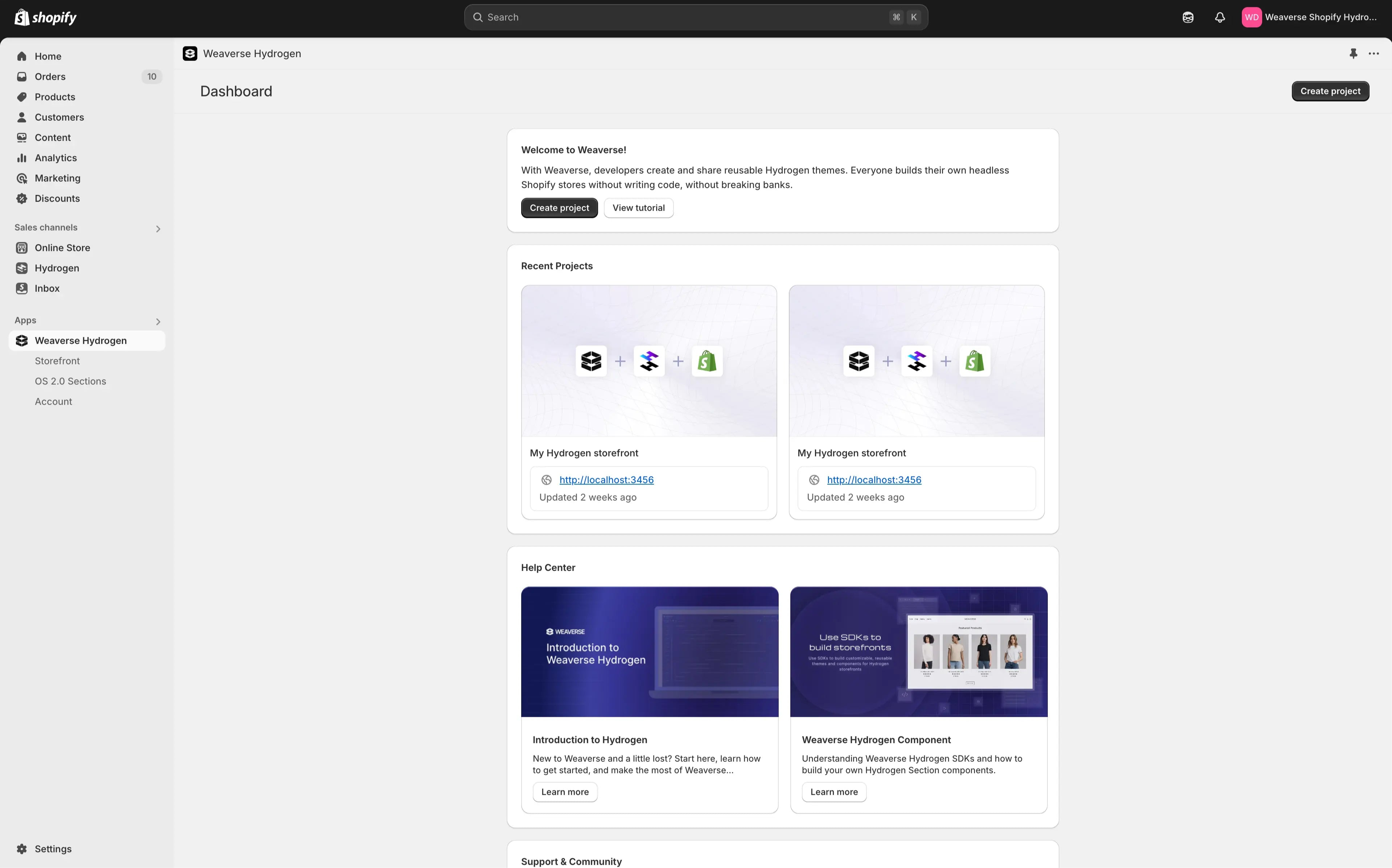Click the View tutorial button
The height and width of the screenshot is (868, 1392).
[639, 208]
